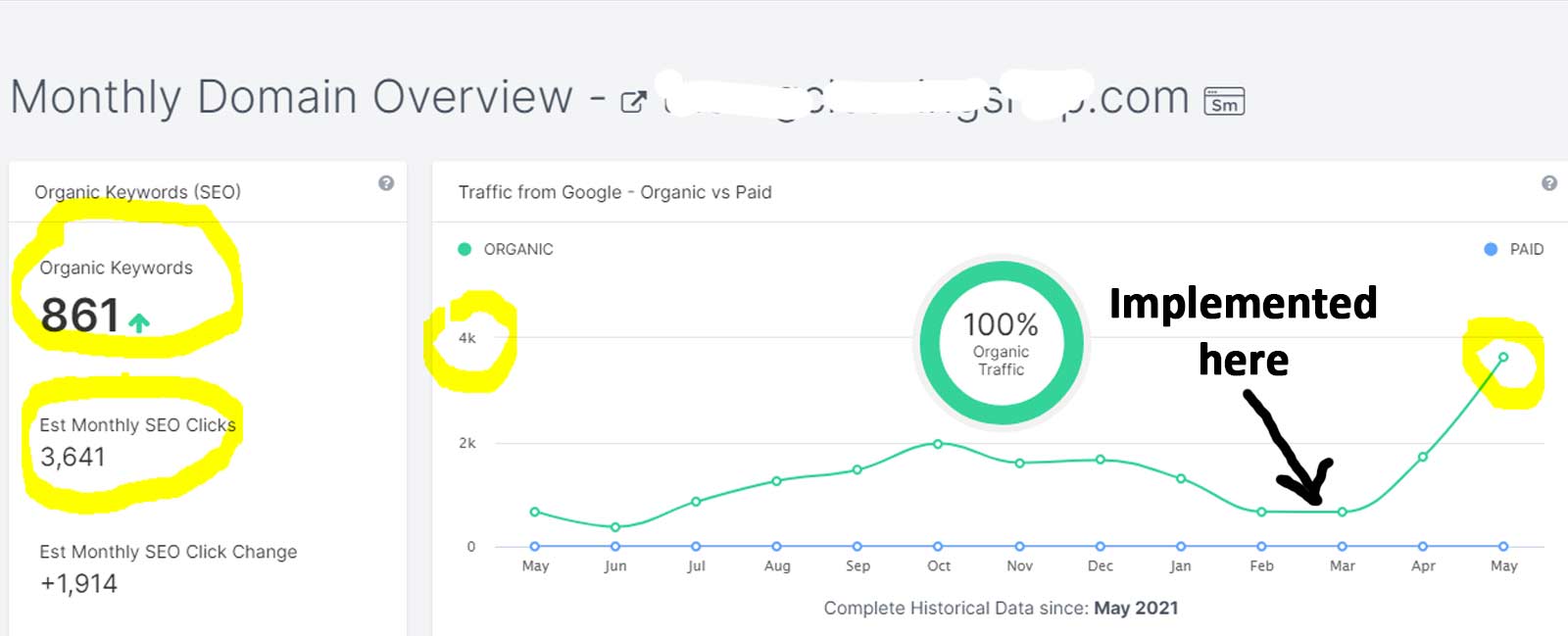This screenshot has width=1568, height=636.
Task: Click the Est Monthly SEO Clicks 3,641 value
Action: coord(73,457)
